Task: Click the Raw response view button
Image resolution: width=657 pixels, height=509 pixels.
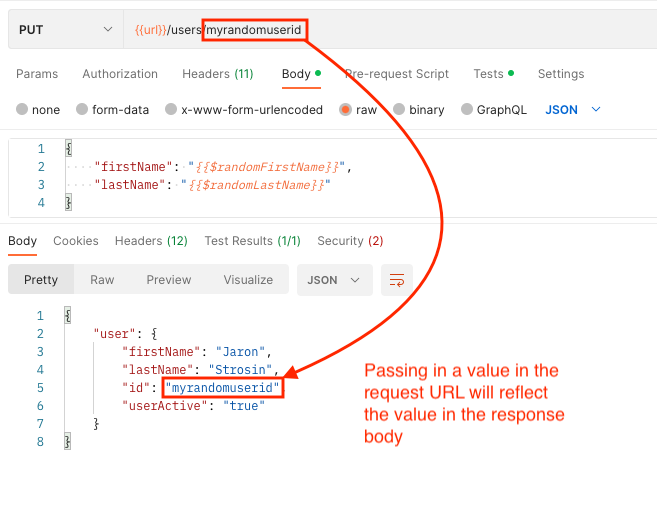Action: tap(102, 280)
